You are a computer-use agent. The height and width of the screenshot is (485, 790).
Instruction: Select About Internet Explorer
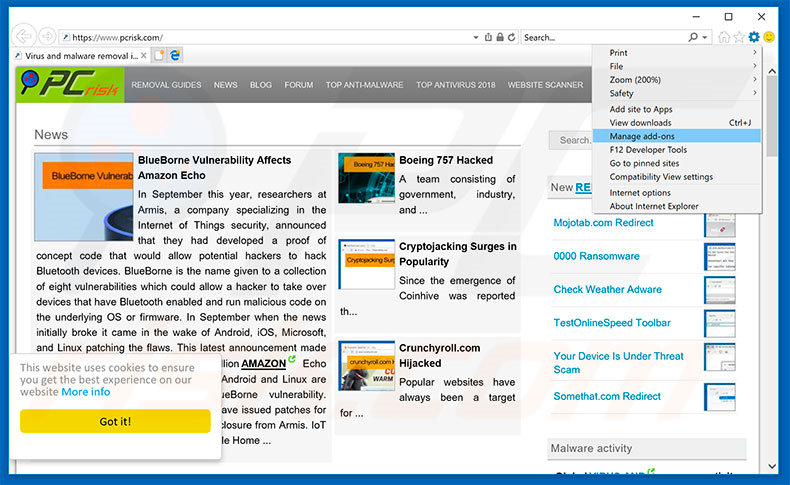[677, 206]
